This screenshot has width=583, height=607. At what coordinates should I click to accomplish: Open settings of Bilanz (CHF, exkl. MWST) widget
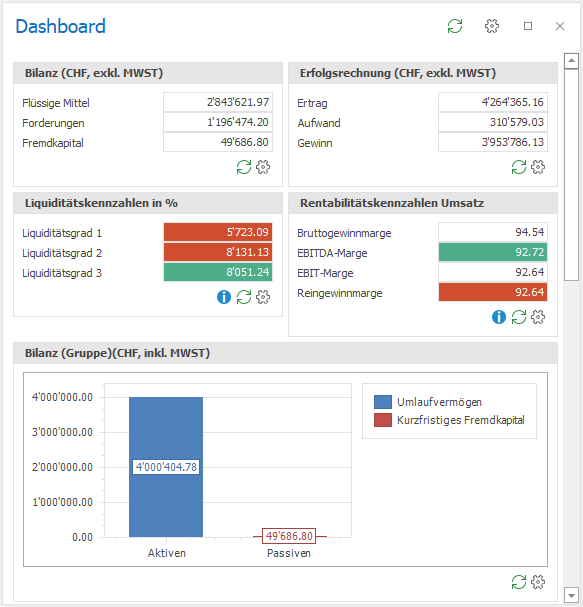pos(263,167)
